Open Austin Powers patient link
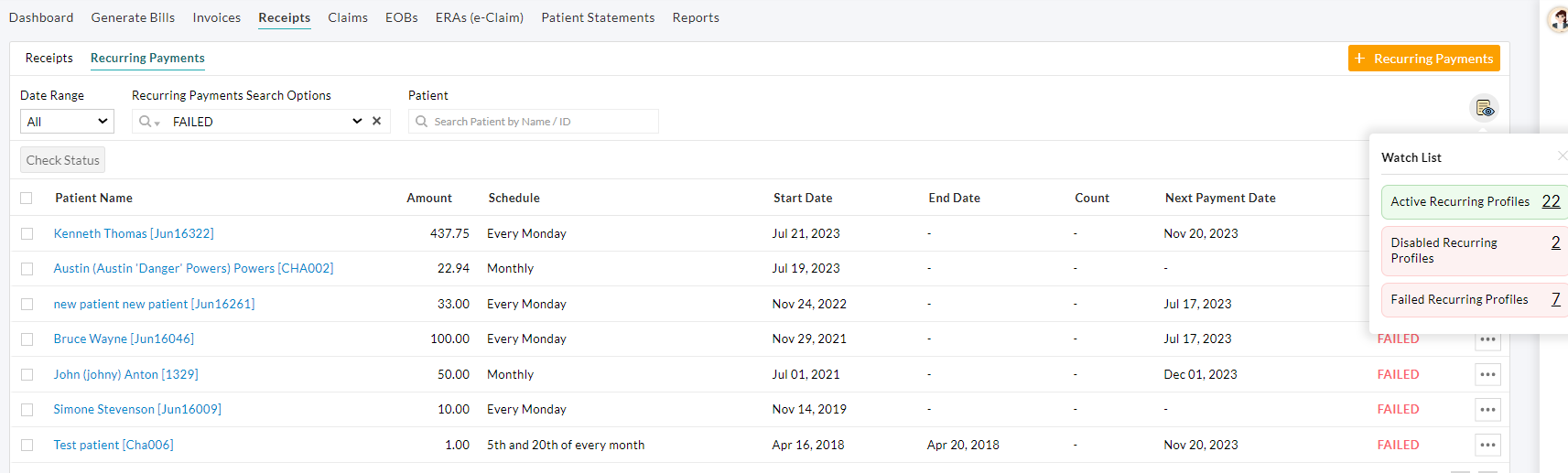The height and width of the screenshot is (473, 1568). click(x=193, y=268)
